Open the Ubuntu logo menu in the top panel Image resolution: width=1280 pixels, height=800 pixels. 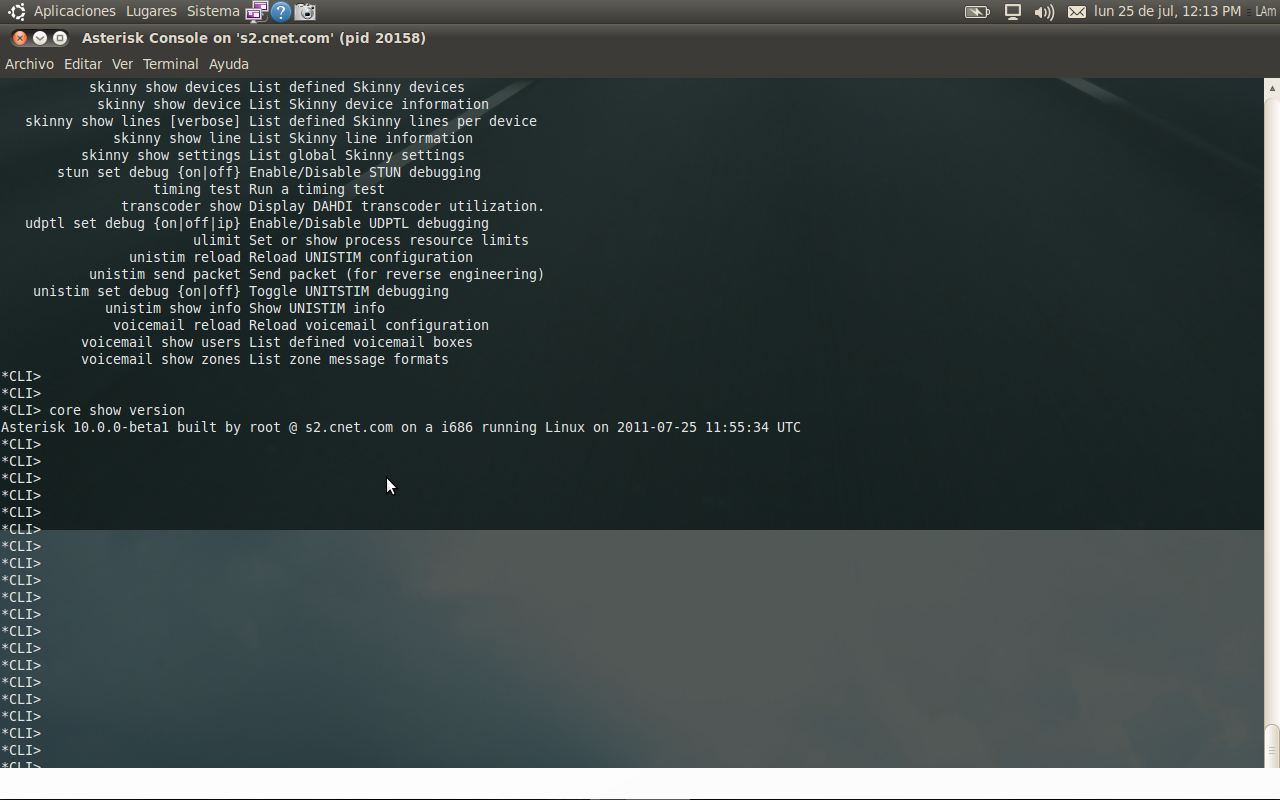point(14,11)
